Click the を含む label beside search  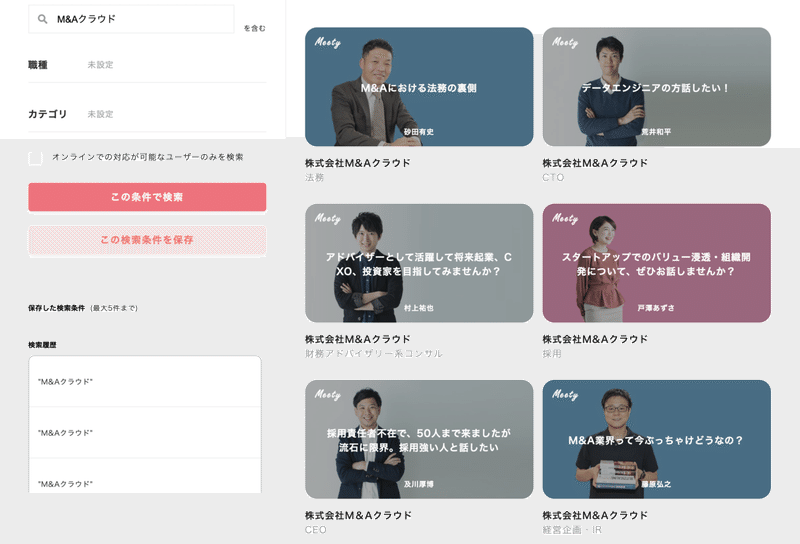coord(255,29)
